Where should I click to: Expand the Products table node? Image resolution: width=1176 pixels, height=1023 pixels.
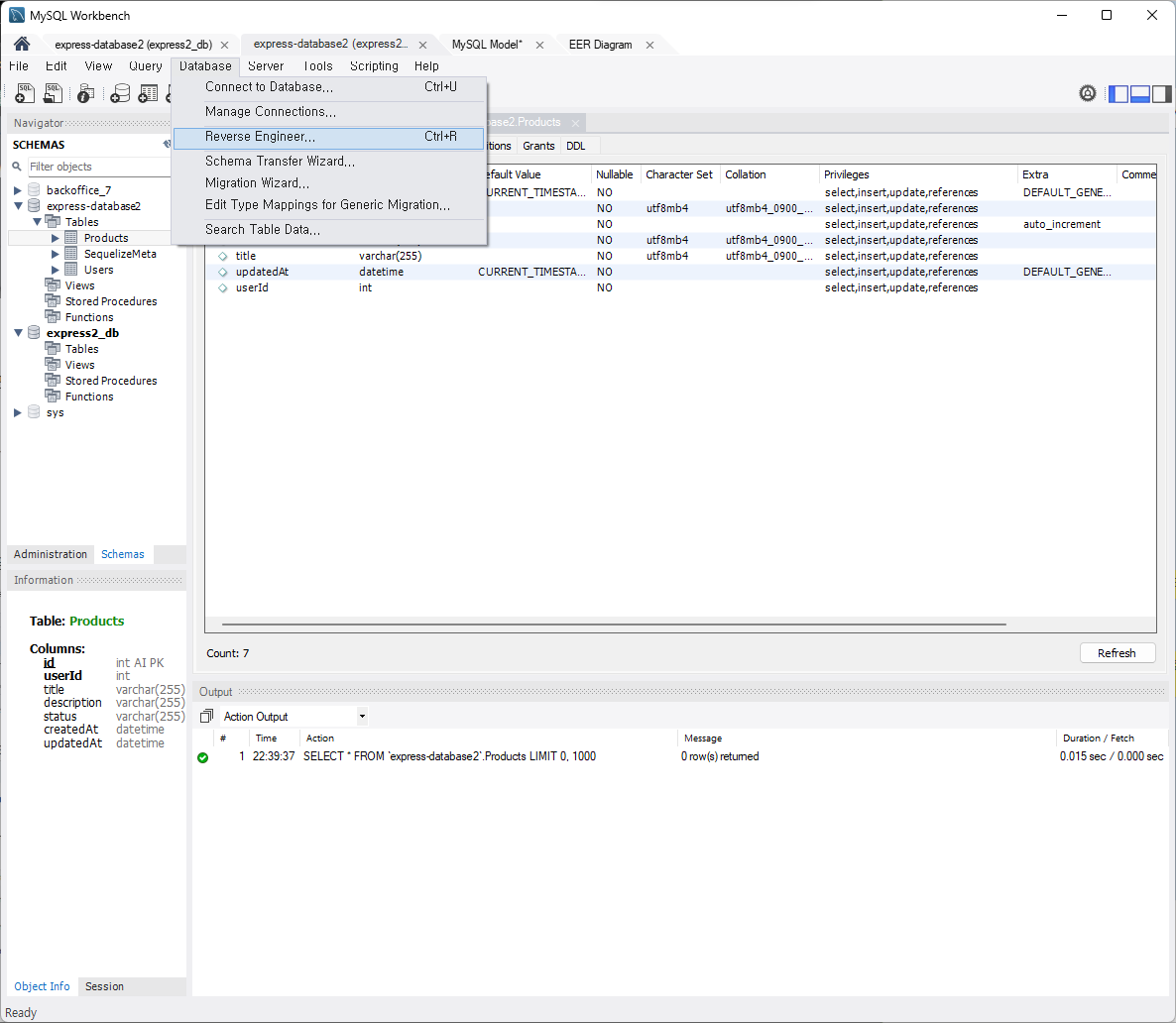point(55,238)
